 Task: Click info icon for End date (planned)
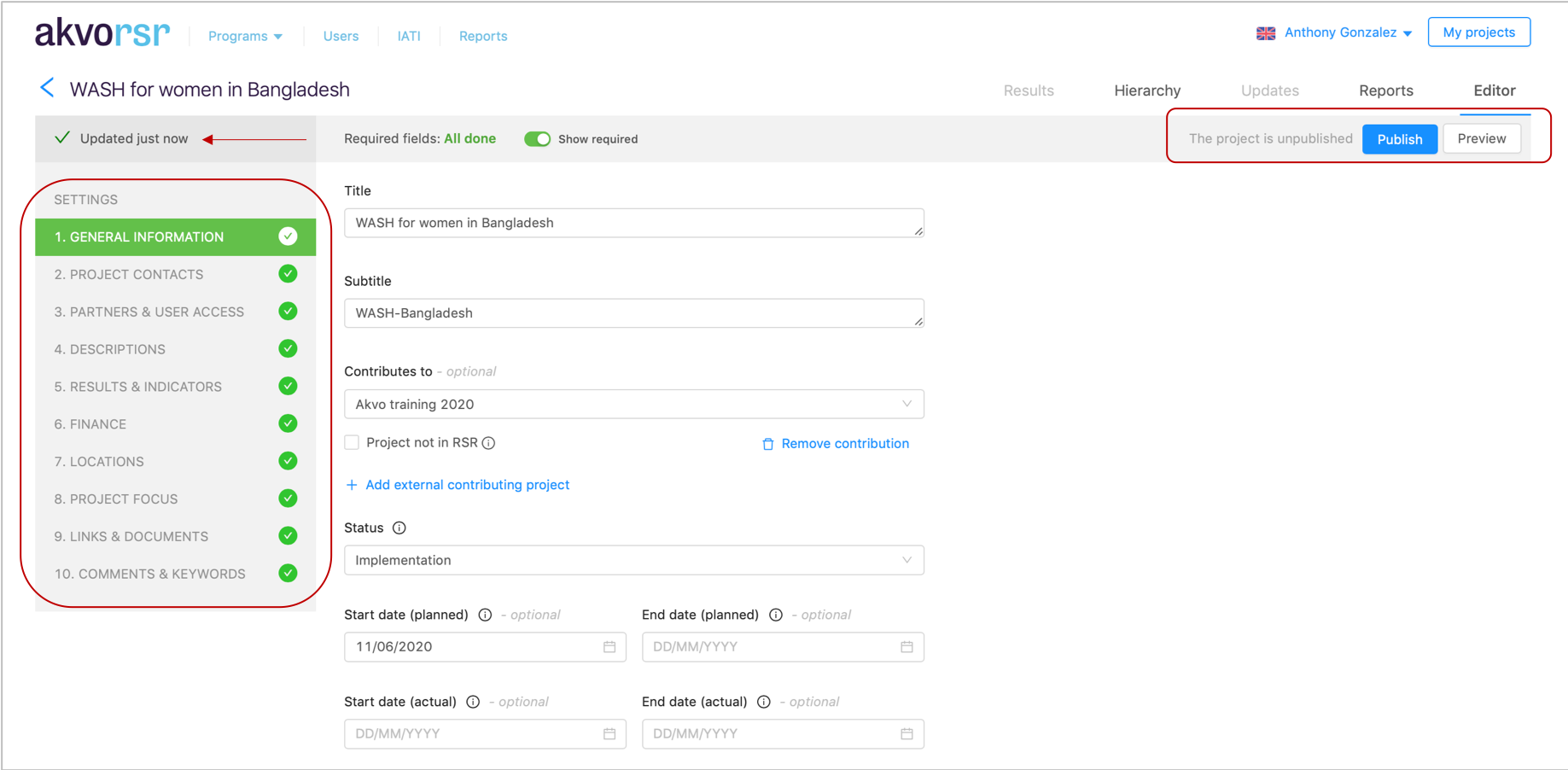pyautogui.click(x=776, y=615)
